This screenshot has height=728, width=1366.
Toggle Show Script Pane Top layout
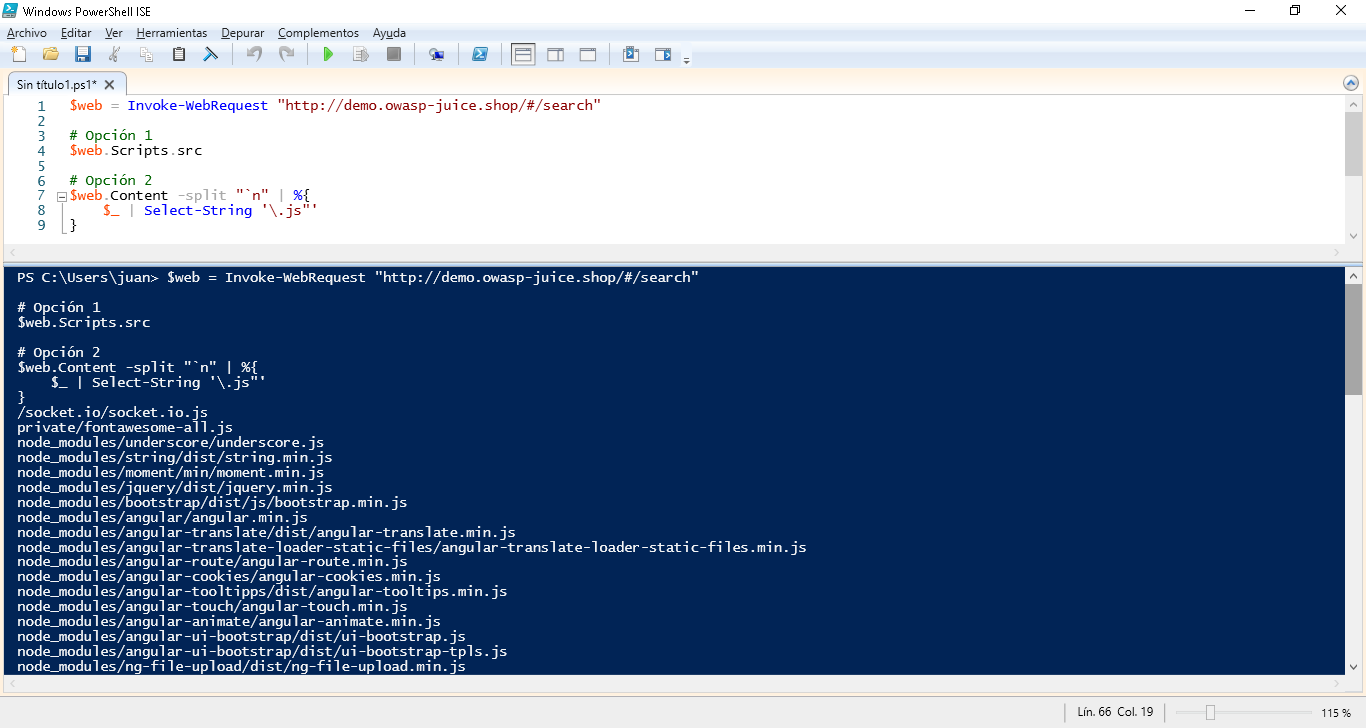[x=522, y=54]
